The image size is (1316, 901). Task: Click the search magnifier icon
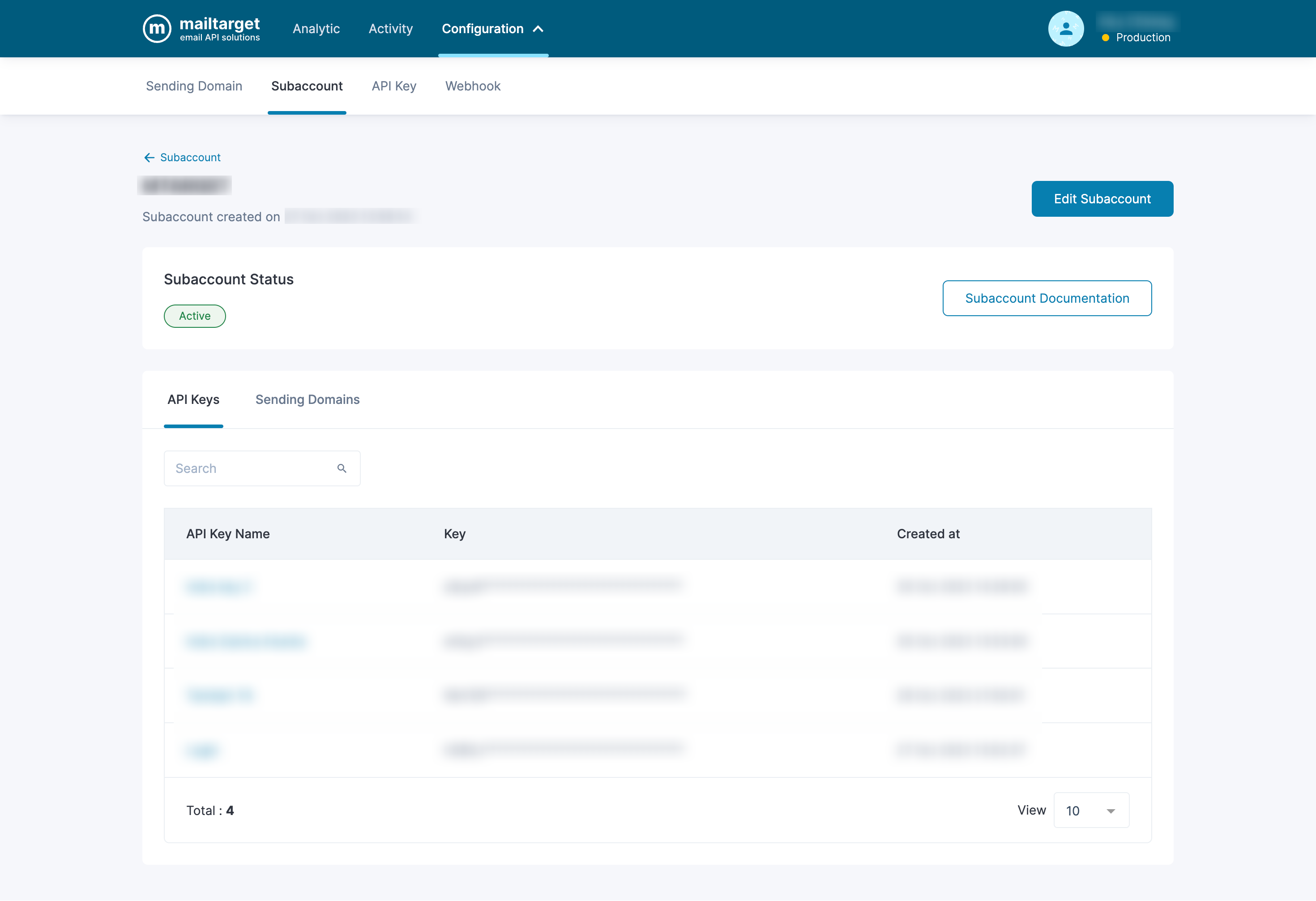click(342, 468)
